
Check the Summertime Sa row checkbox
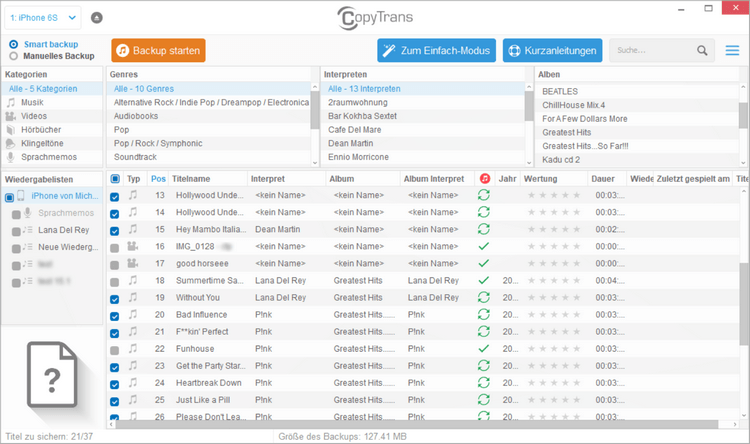click(114, 282)
